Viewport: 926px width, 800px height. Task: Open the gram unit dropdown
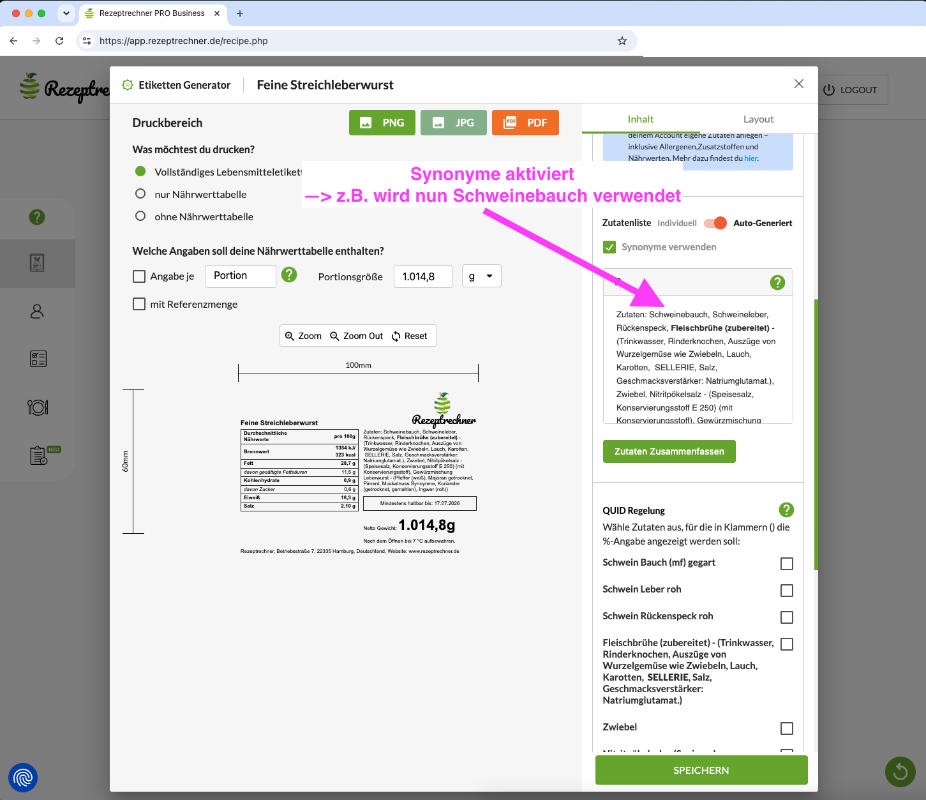pos(481,276)
